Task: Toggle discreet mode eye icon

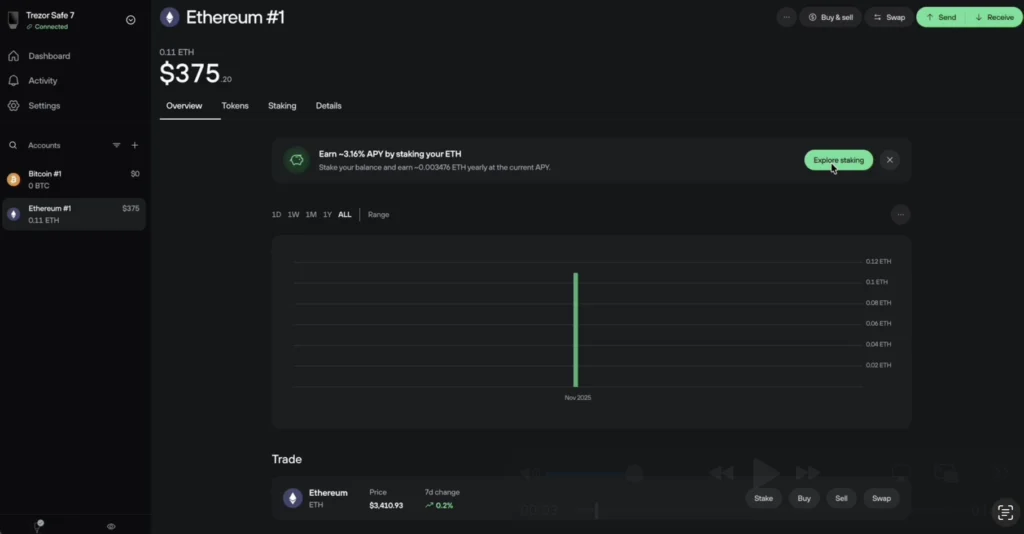Action: 111,526
